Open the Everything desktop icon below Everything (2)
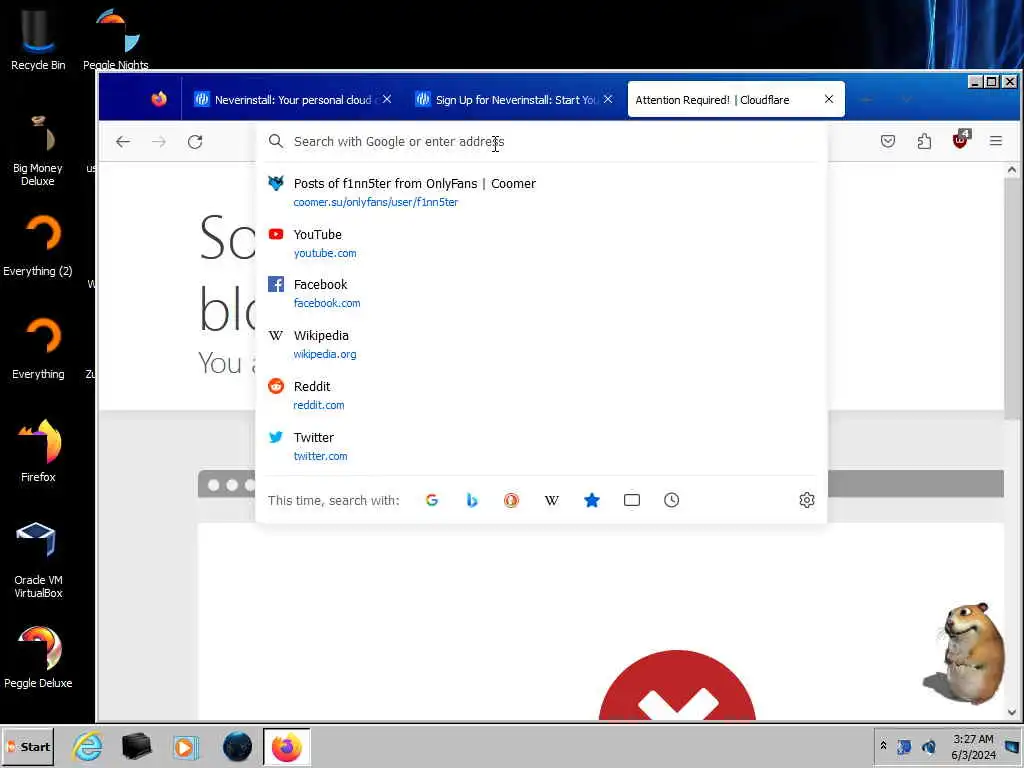Image resolution: width=1024 pixels, height=768 pixels. point(38,349)
